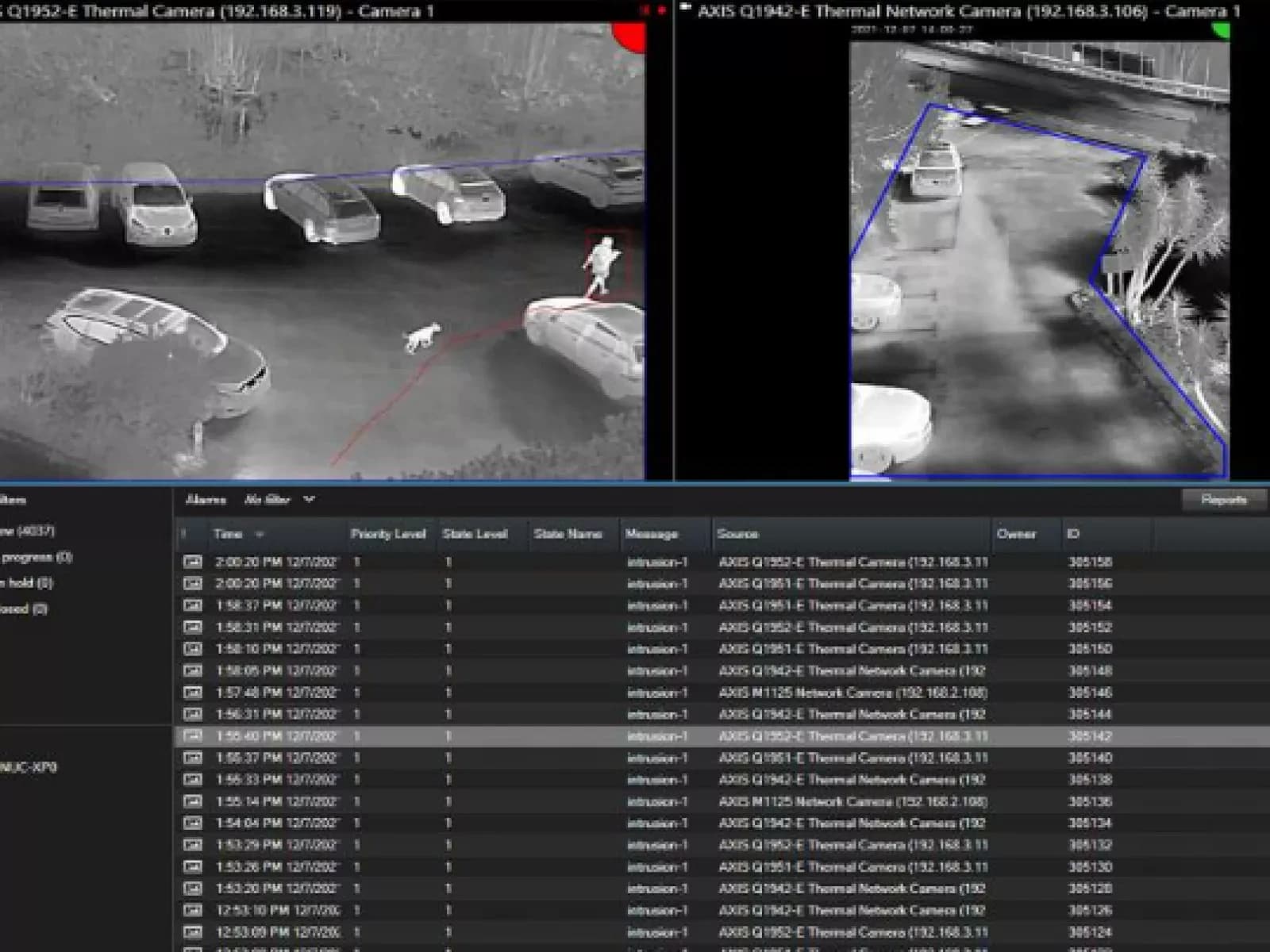The image size is (1270, 952).
Task: Click the Reports button
Action: click(1223, 500)
